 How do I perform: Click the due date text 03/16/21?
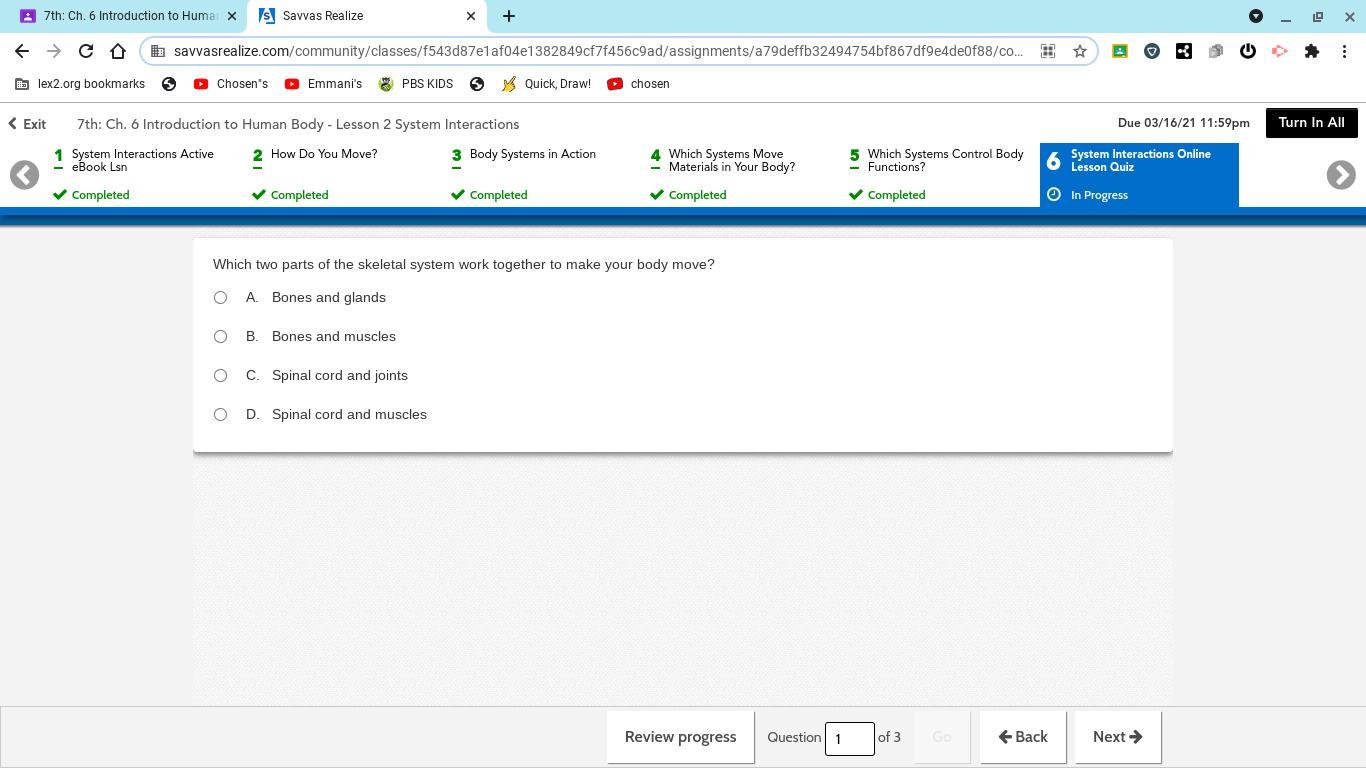(x=1184, y=123)
